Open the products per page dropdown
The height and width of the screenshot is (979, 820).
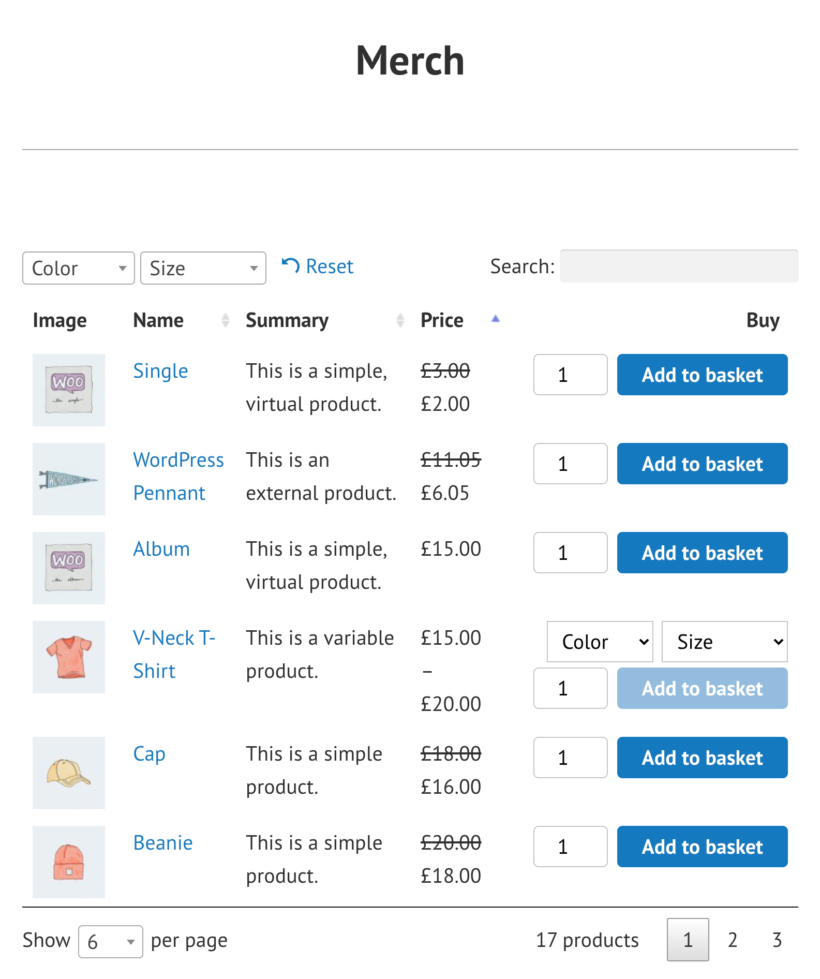(x=110, y=942)
